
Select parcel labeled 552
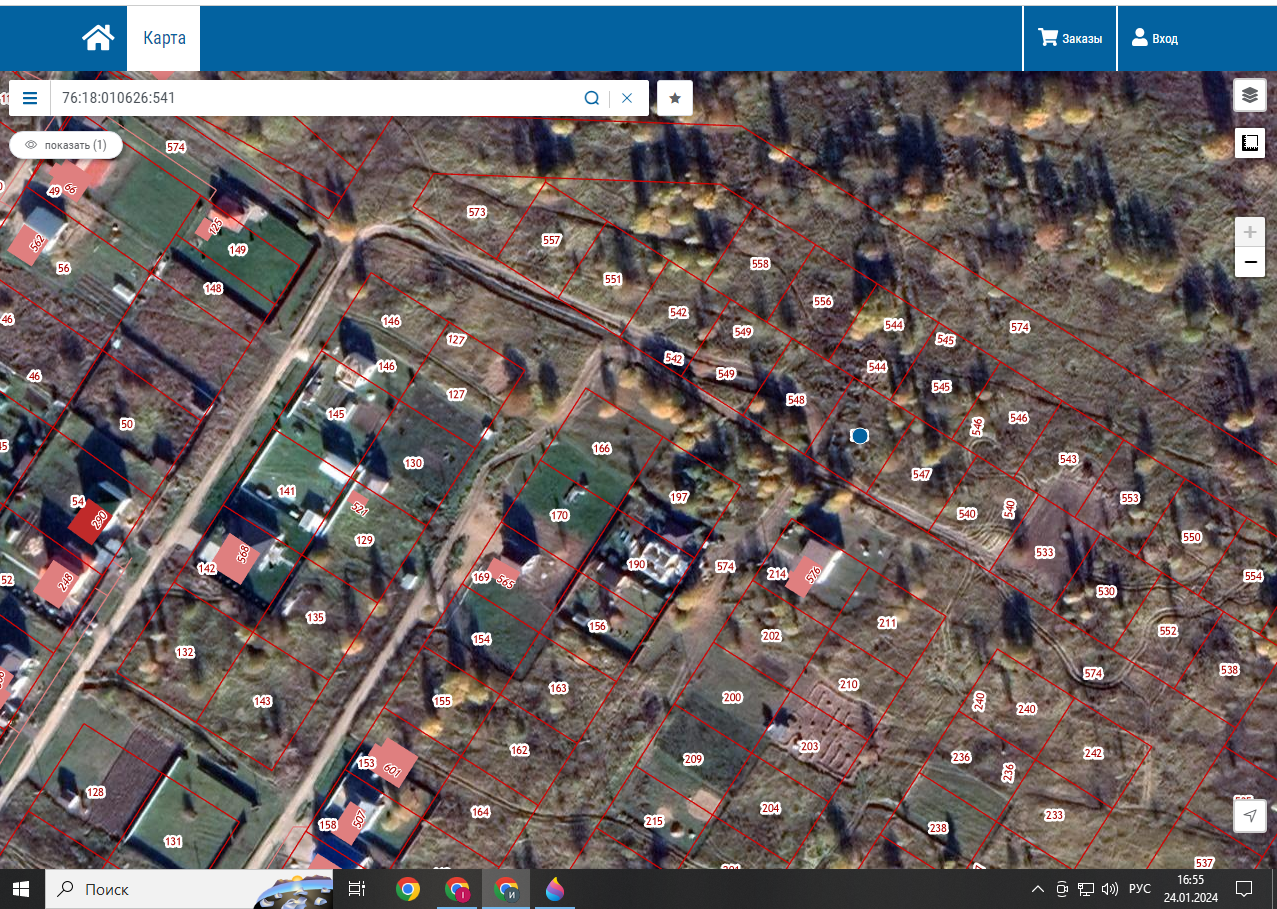pos(1168,631)
